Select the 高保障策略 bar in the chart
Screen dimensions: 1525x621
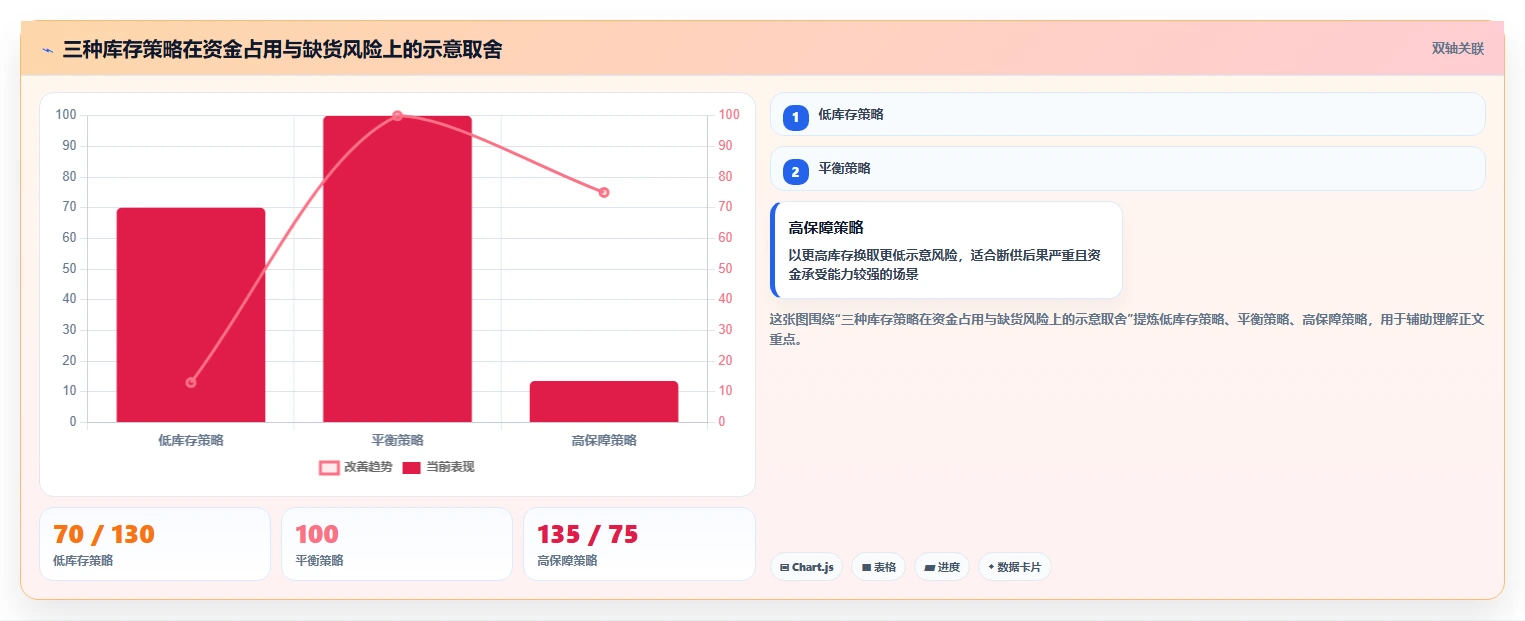point(604,402)
